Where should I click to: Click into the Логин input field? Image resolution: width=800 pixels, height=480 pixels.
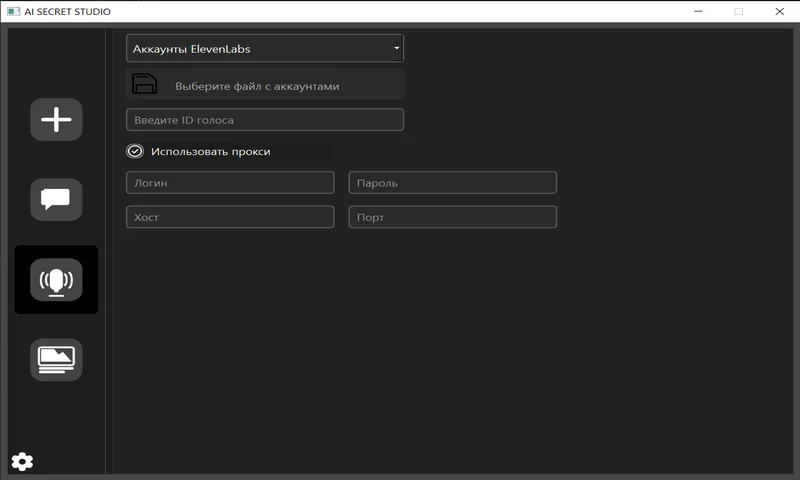click(230, 183)
